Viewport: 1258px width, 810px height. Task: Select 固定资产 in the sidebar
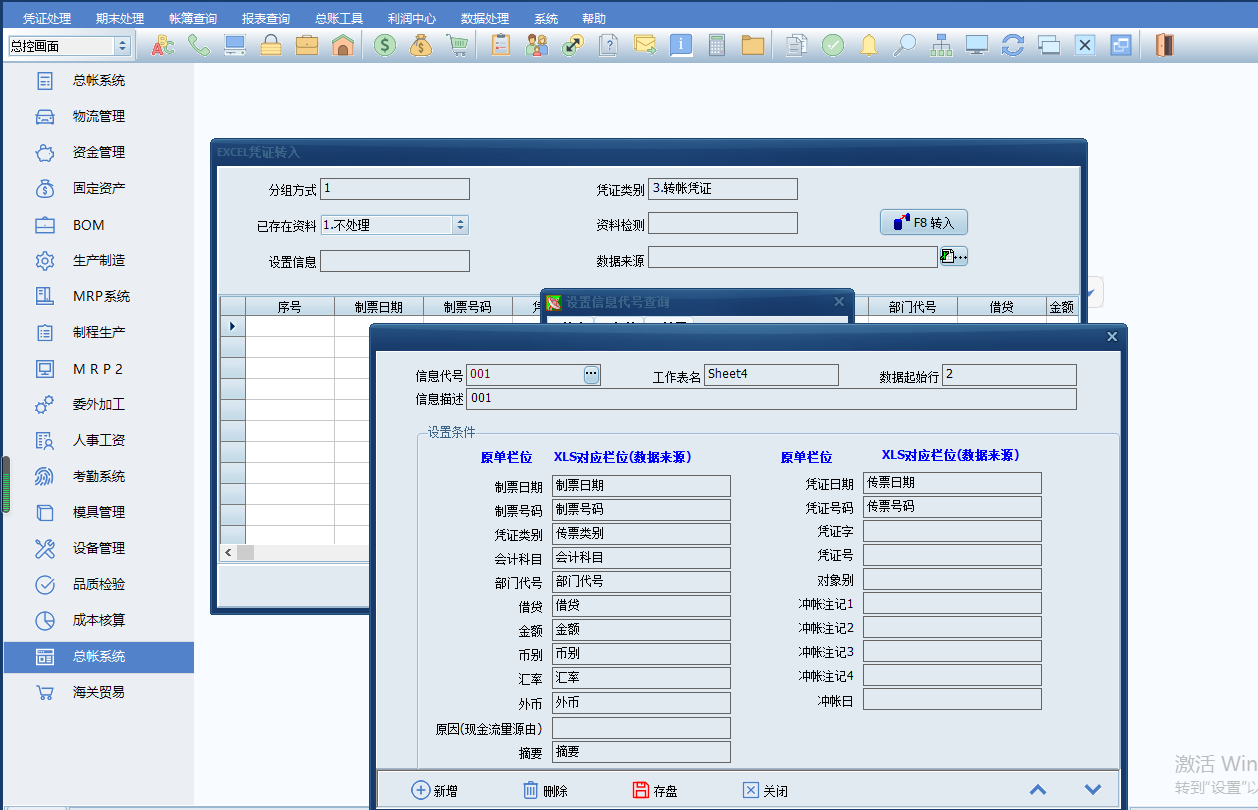click(99, 188)
